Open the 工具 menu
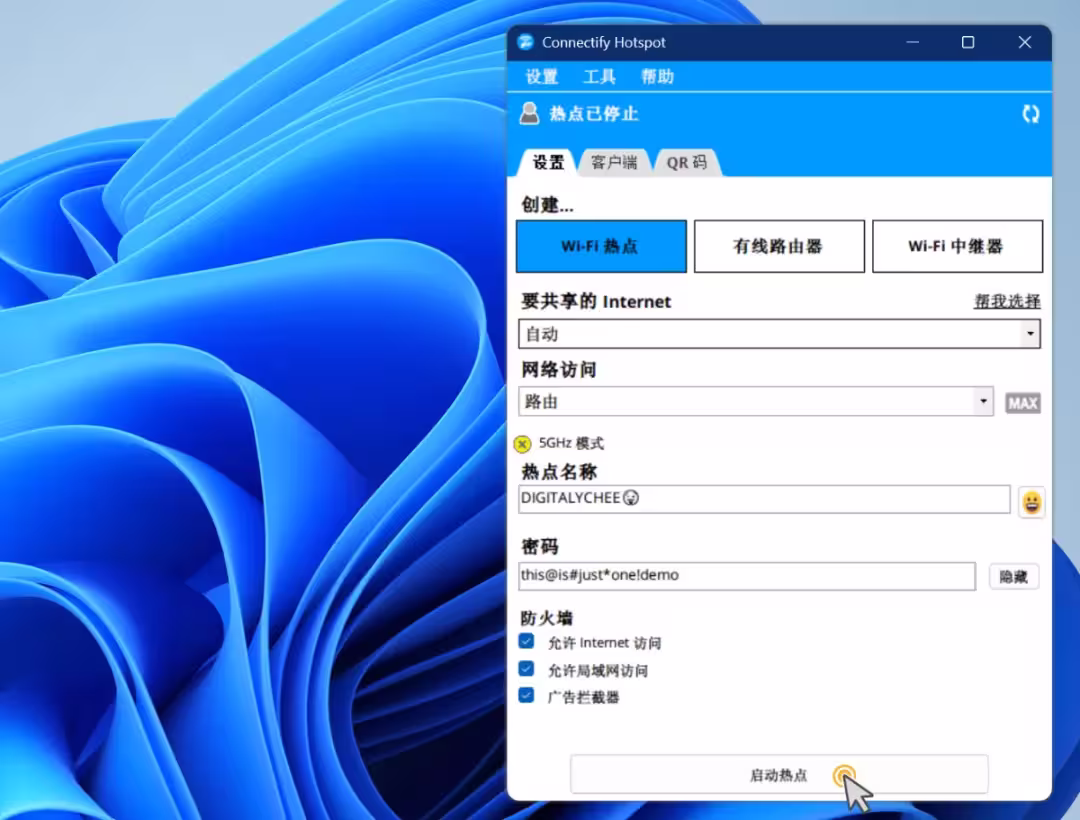The width and height of the screenshot is (1080, 820). click(x=599, y=76)
